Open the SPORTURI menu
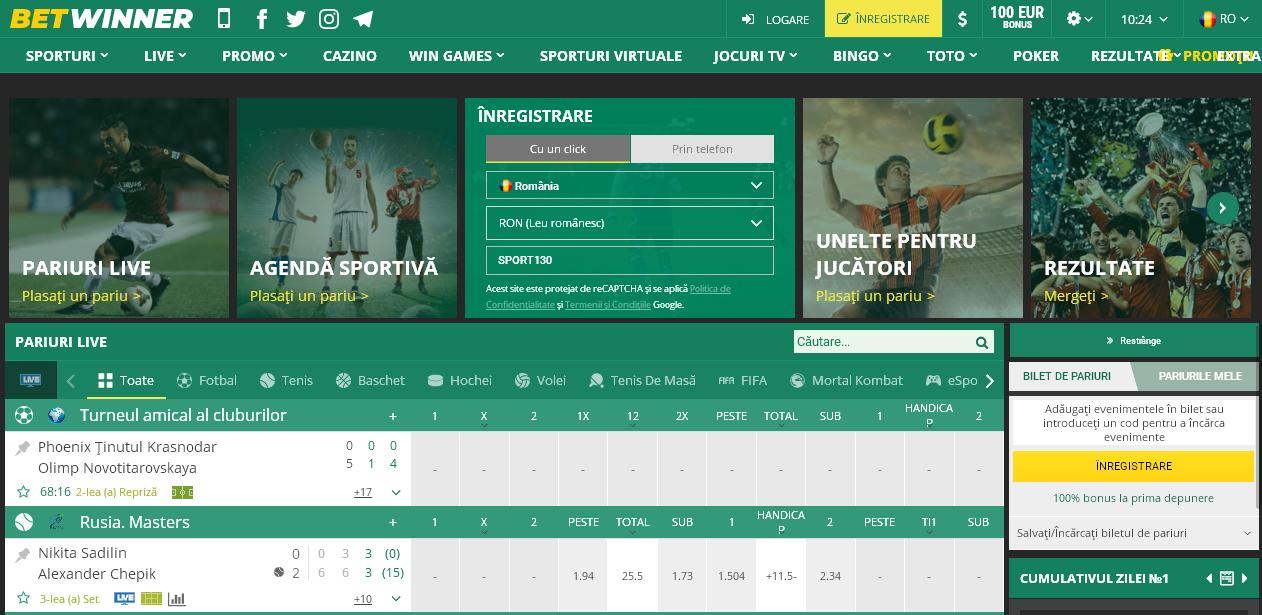Image resolution: width=1262 pixels, height=615 pixels. click(x=67, y=56)
